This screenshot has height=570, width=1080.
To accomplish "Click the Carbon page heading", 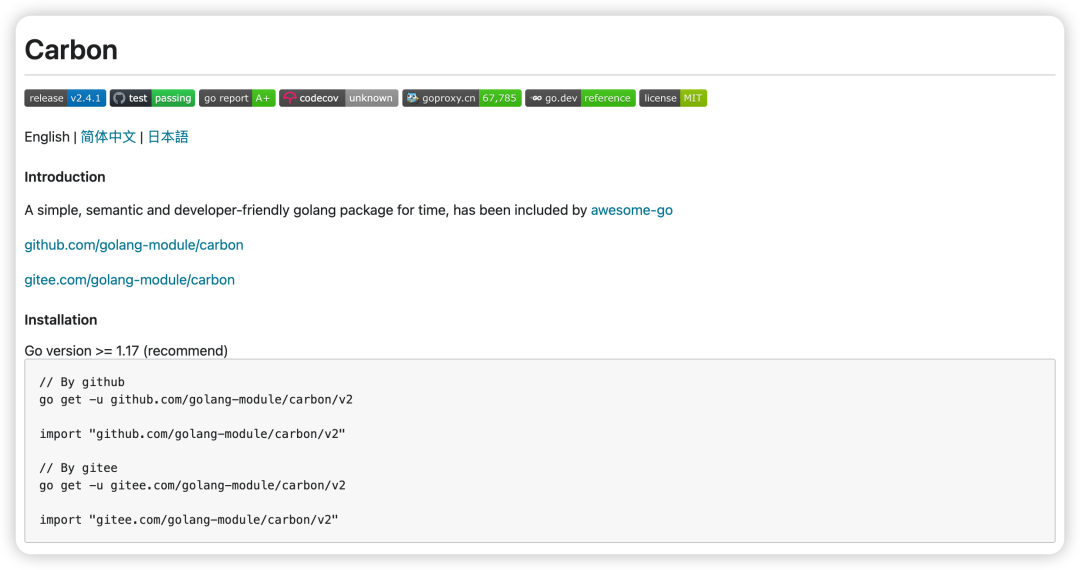I will click(71, 50).
